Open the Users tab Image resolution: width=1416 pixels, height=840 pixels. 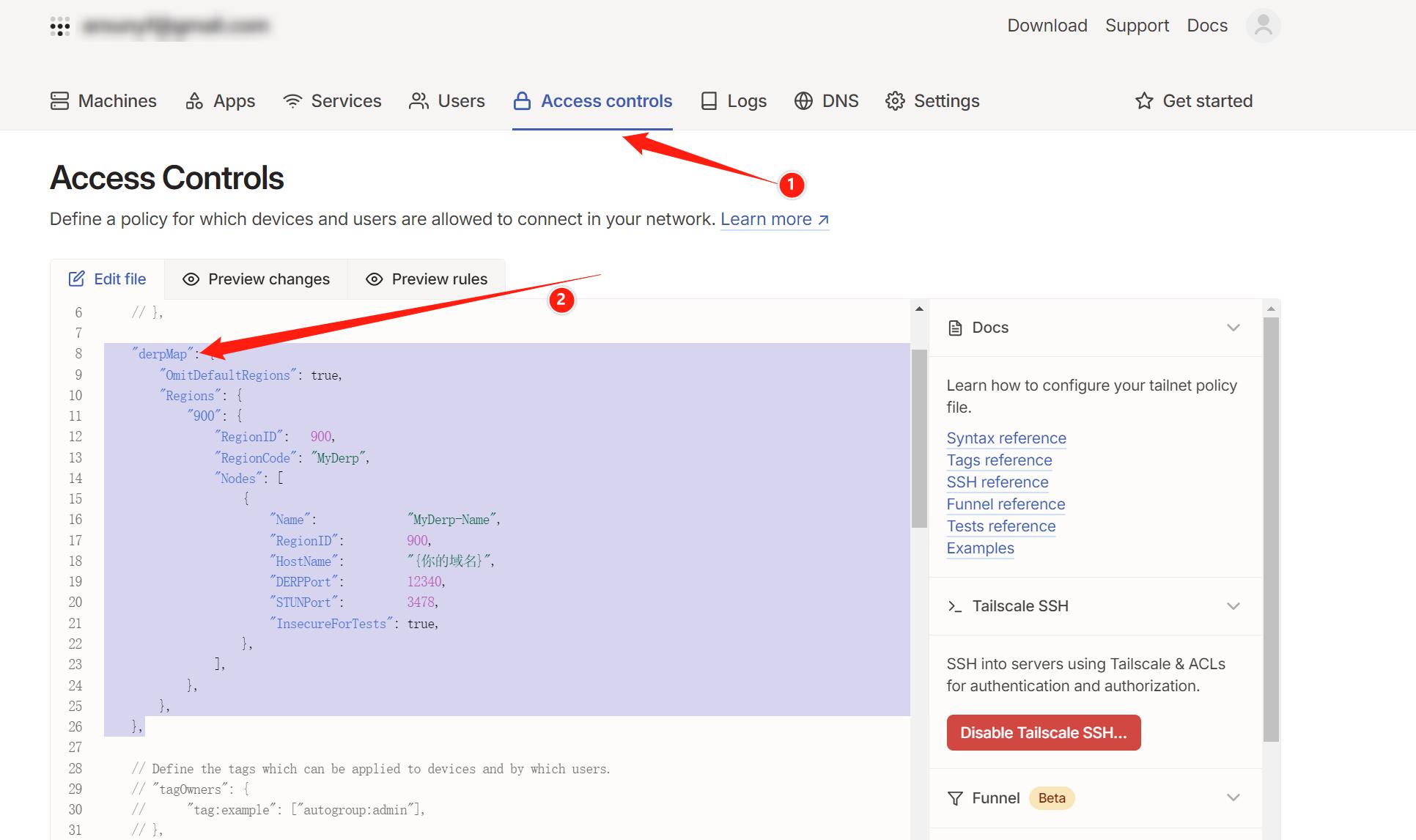[x=447, y=101]
